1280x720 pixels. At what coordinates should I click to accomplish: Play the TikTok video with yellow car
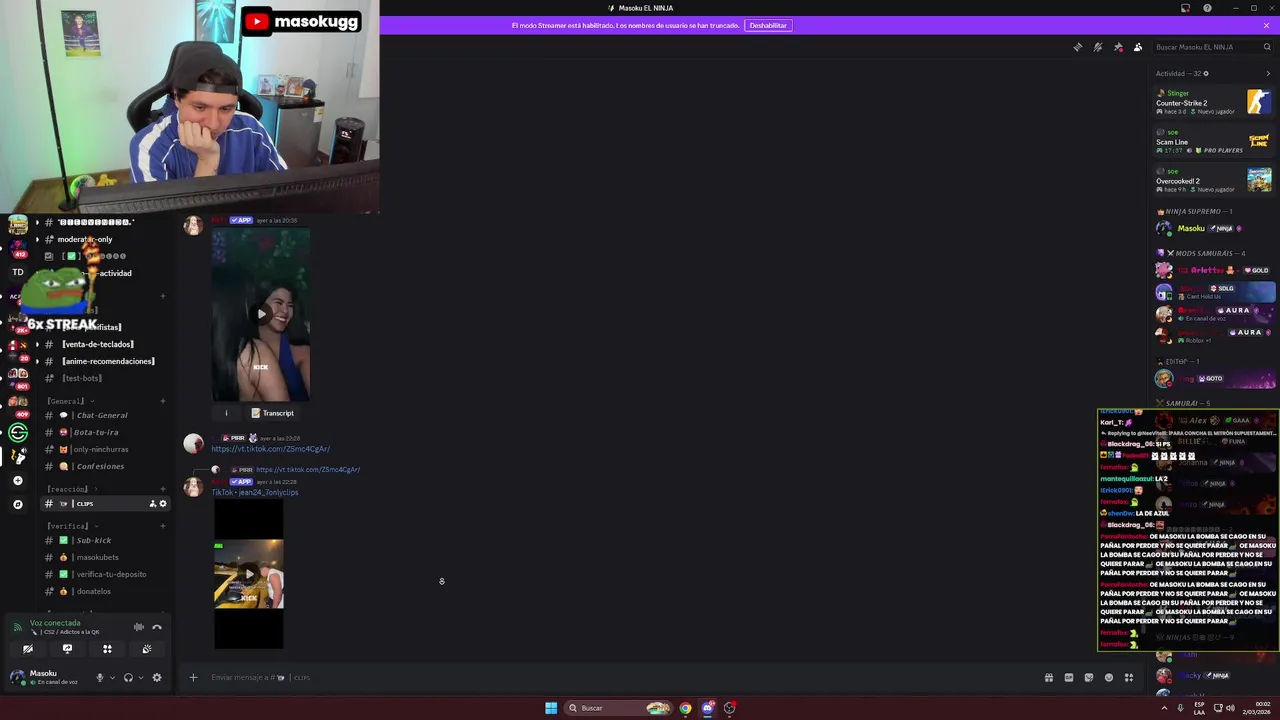[x=249, y=574]
